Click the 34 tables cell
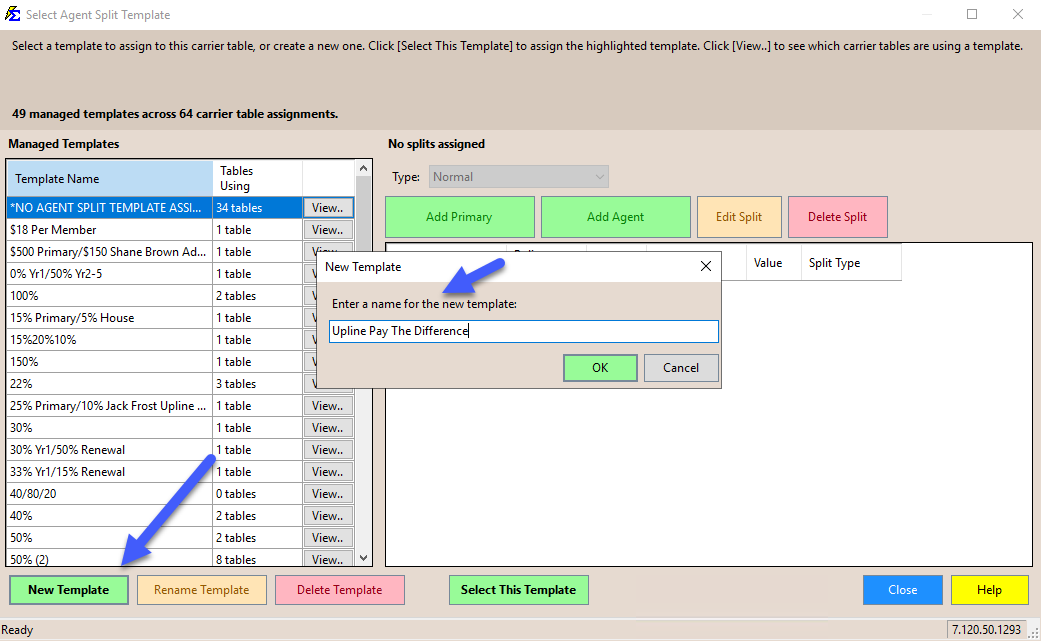Viewport: 1041px width, 641px height. (x=258, y=208)
